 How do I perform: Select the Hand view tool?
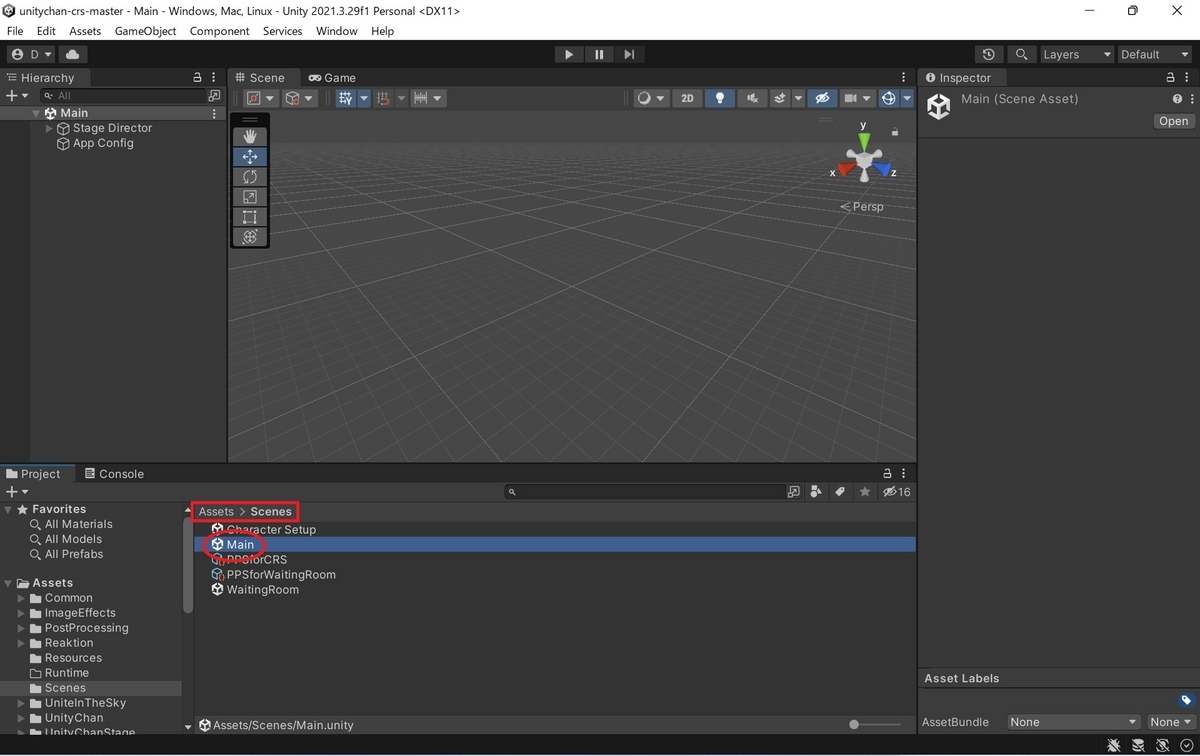(250, 136)
